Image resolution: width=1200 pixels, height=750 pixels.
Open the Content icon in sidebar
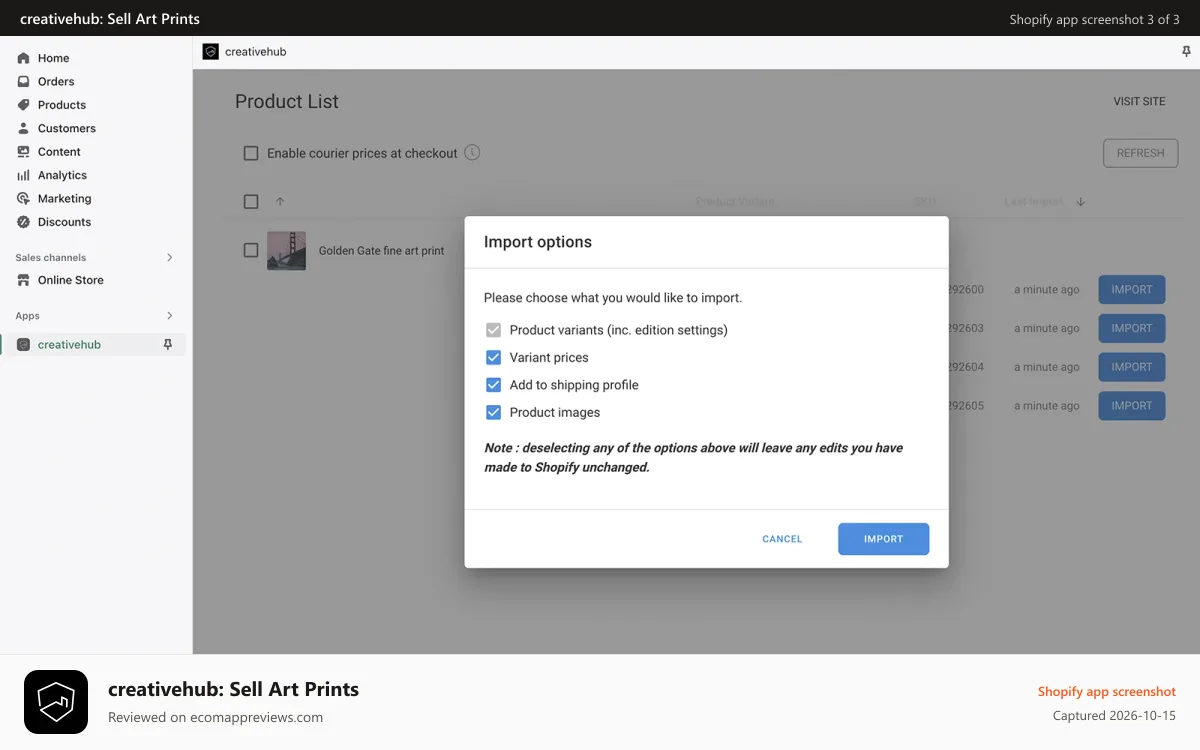pyautogui.click(x=23, y=152)
